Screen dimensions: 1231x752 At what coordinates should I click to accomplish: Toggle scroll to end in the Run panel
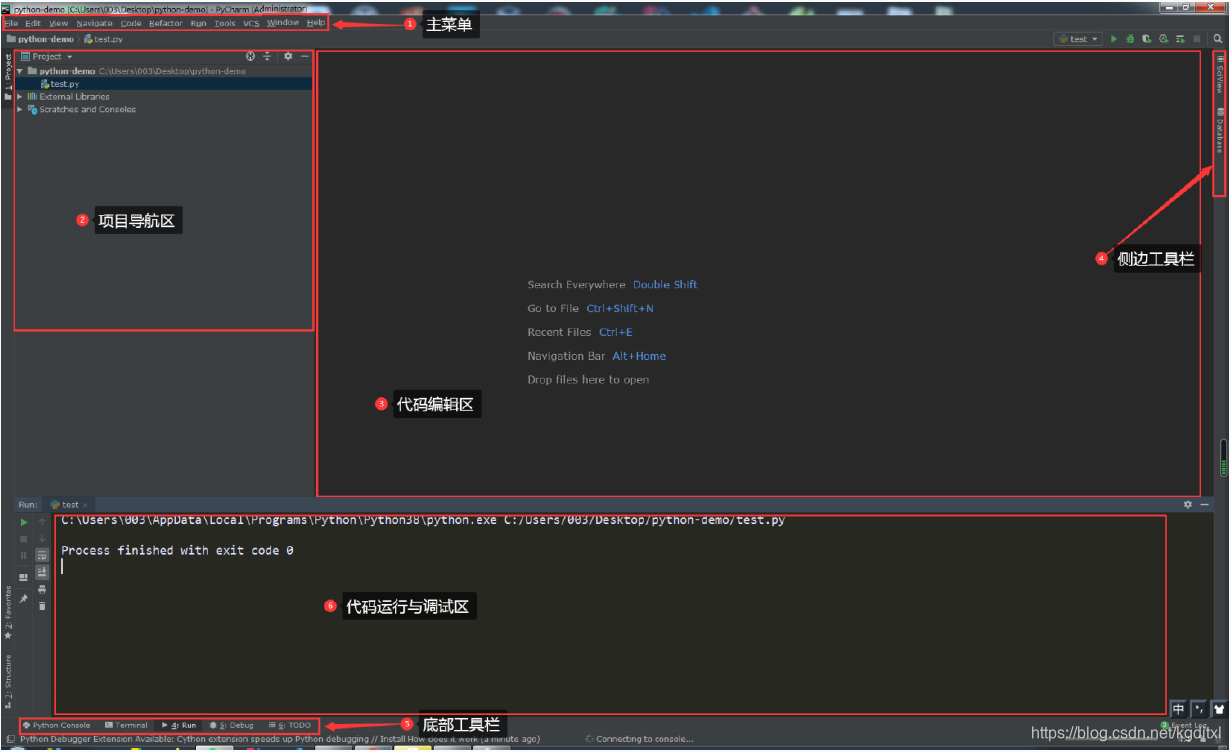tap(42, 572)
